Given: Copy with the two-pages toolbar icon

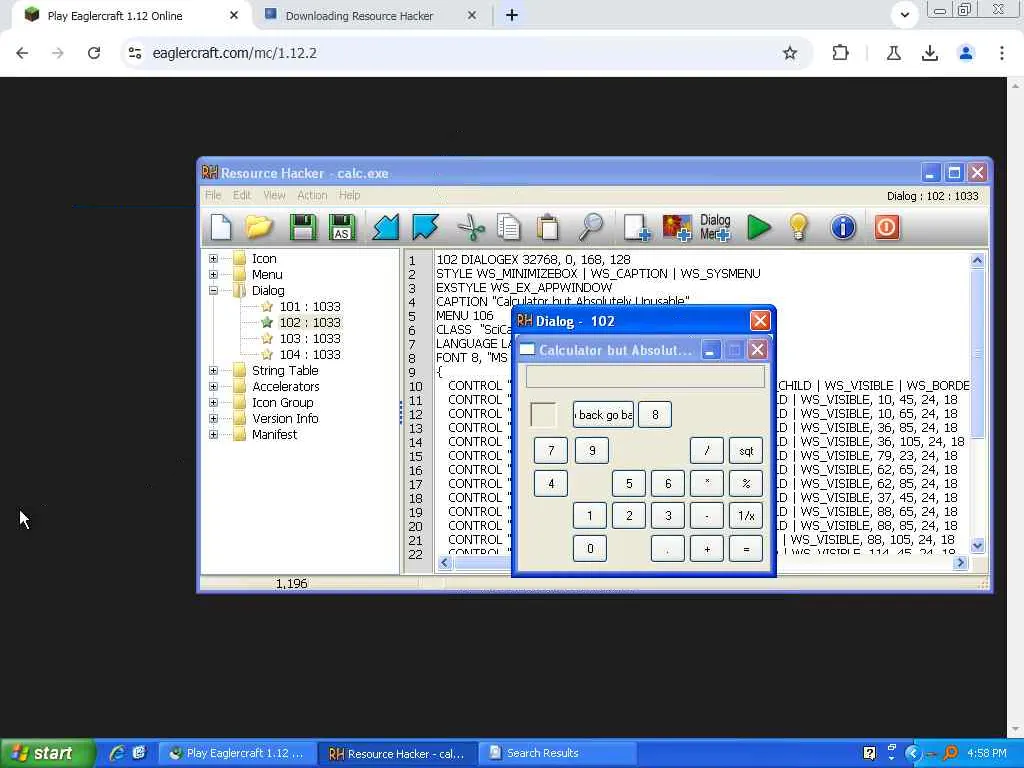Looking at the screenshot, I should point(509,227).
